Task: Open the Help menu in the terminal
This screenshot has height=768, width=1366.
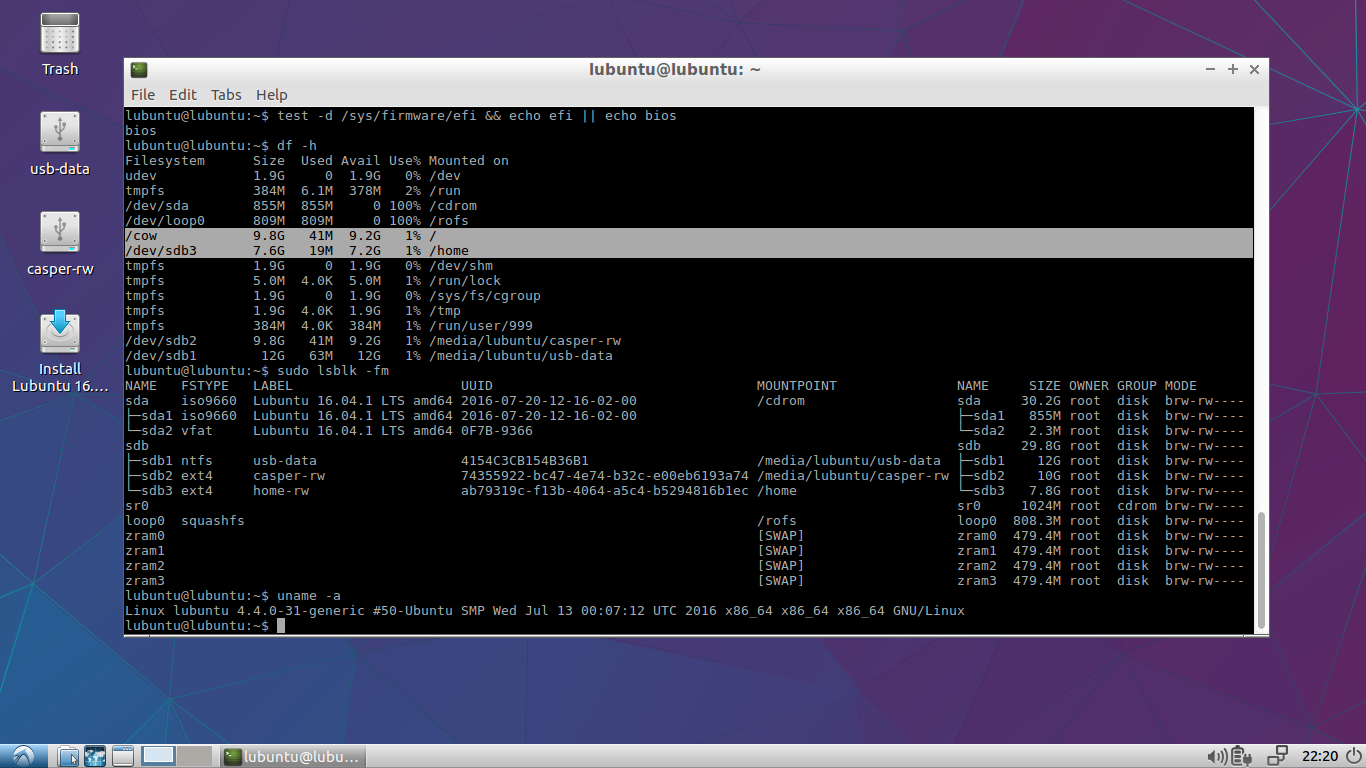Action: coord(271,95)
